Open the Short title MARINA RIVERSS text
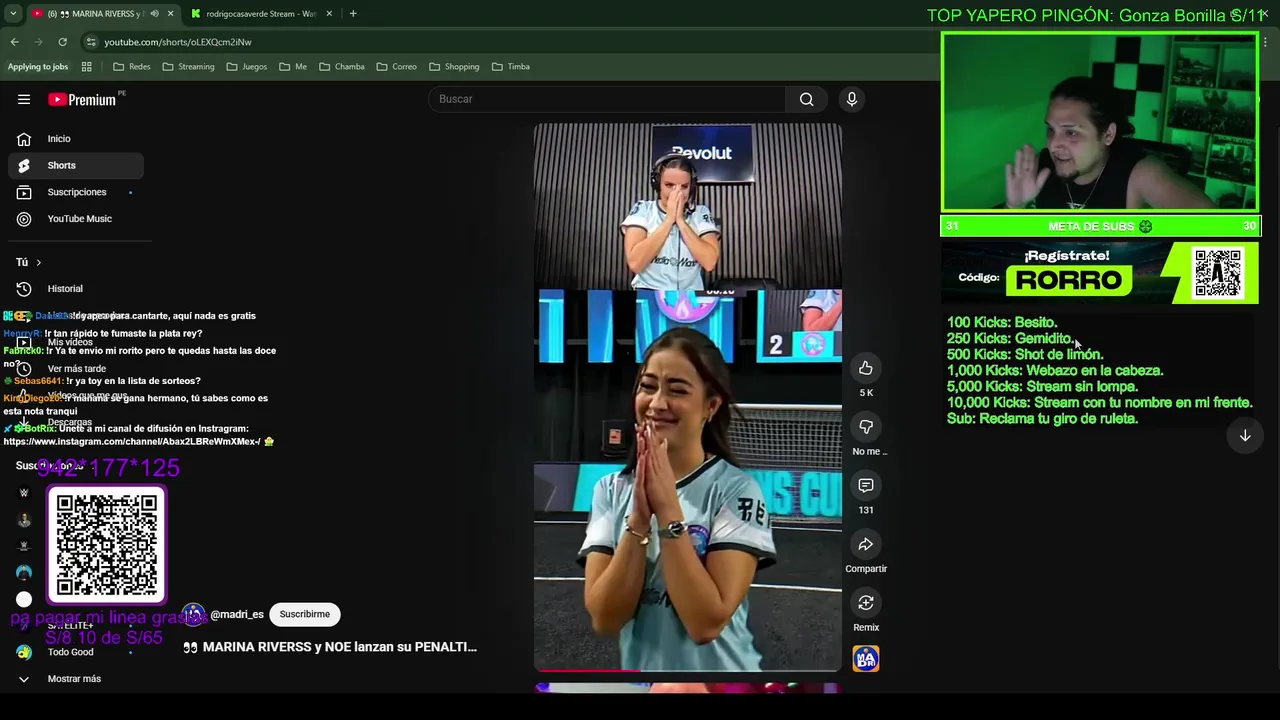The height and width of the screenshot is (720, 1280). coord(330,647)
